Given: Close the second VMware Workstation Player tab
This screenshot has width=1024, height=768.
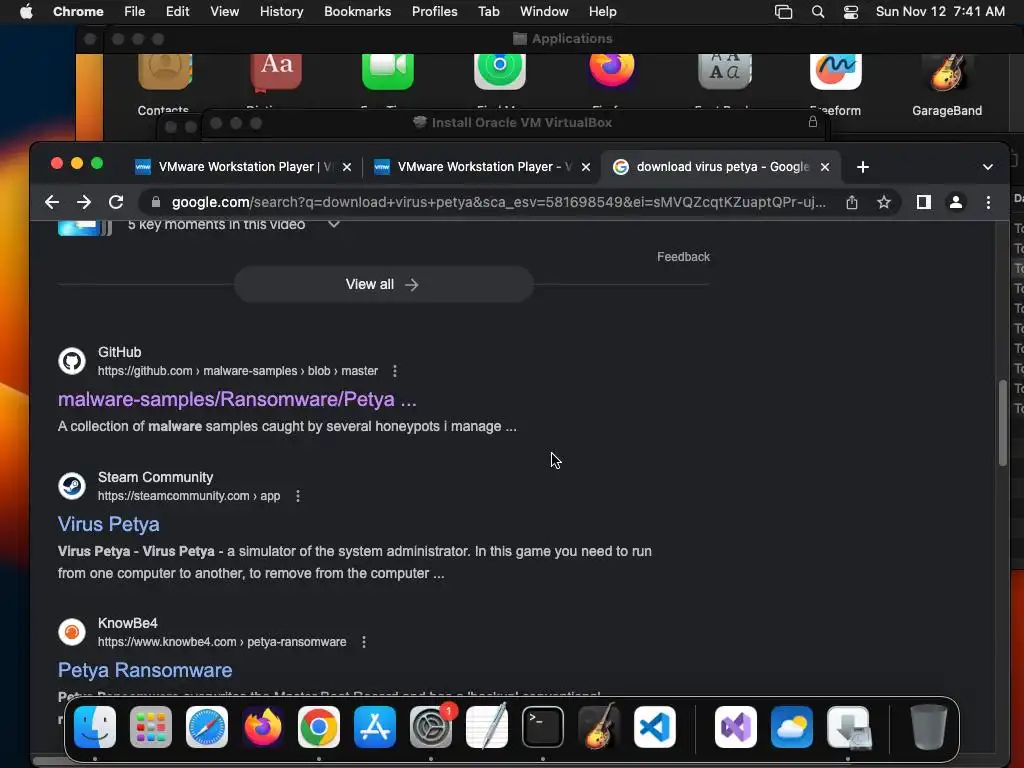Looking at the screenshot, I should (586, 167).
